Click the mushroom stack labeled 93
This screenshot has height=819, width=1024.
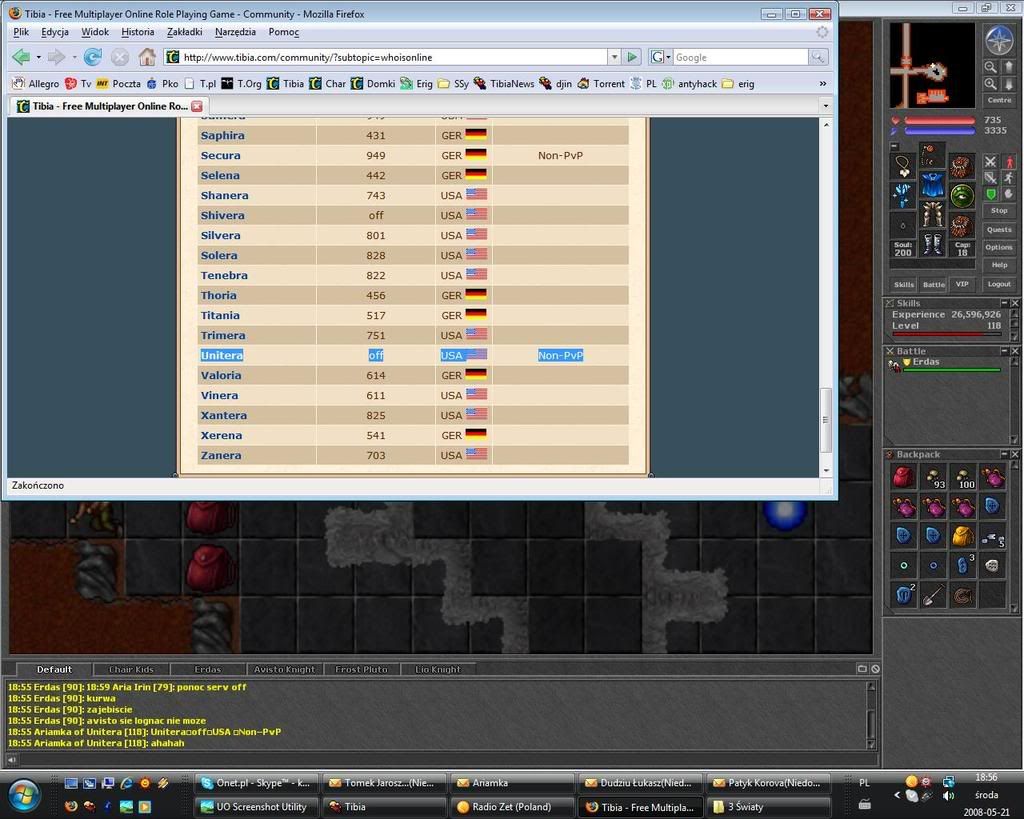[933, 477]
